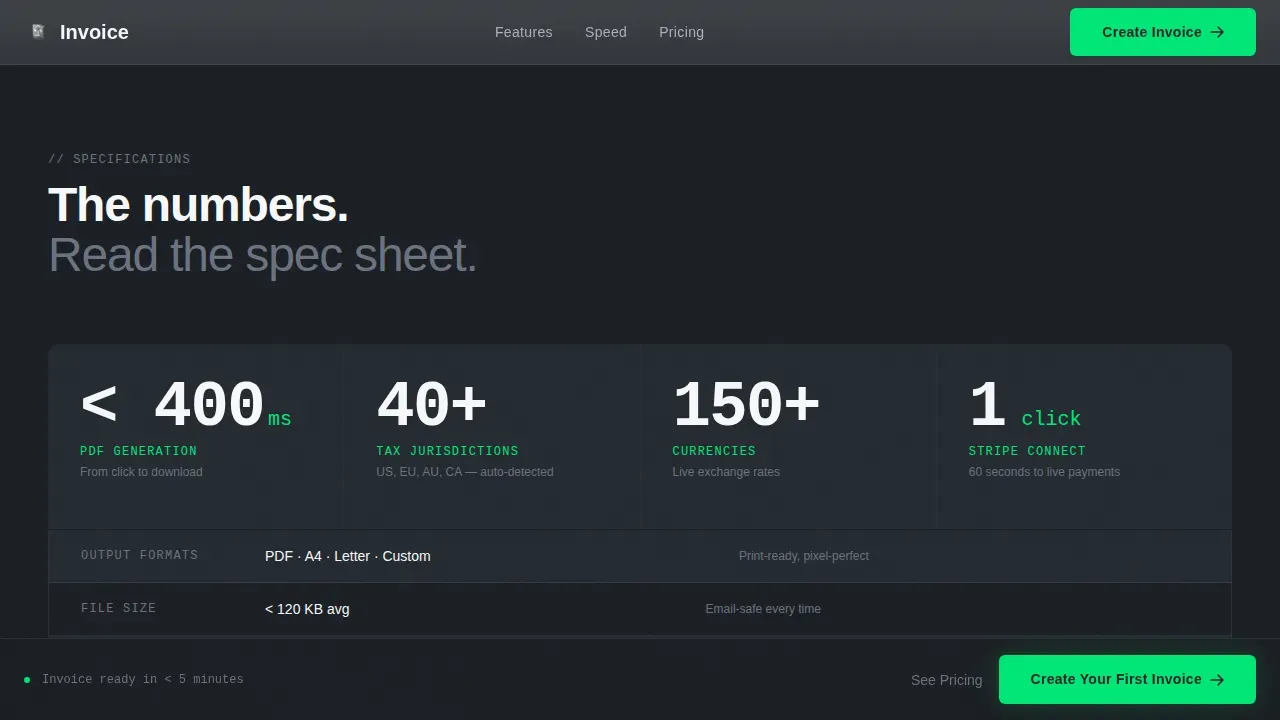Click the PDF GENERATION label
1280x720 pixels.
pyautogui.click(x=138, y=451)
